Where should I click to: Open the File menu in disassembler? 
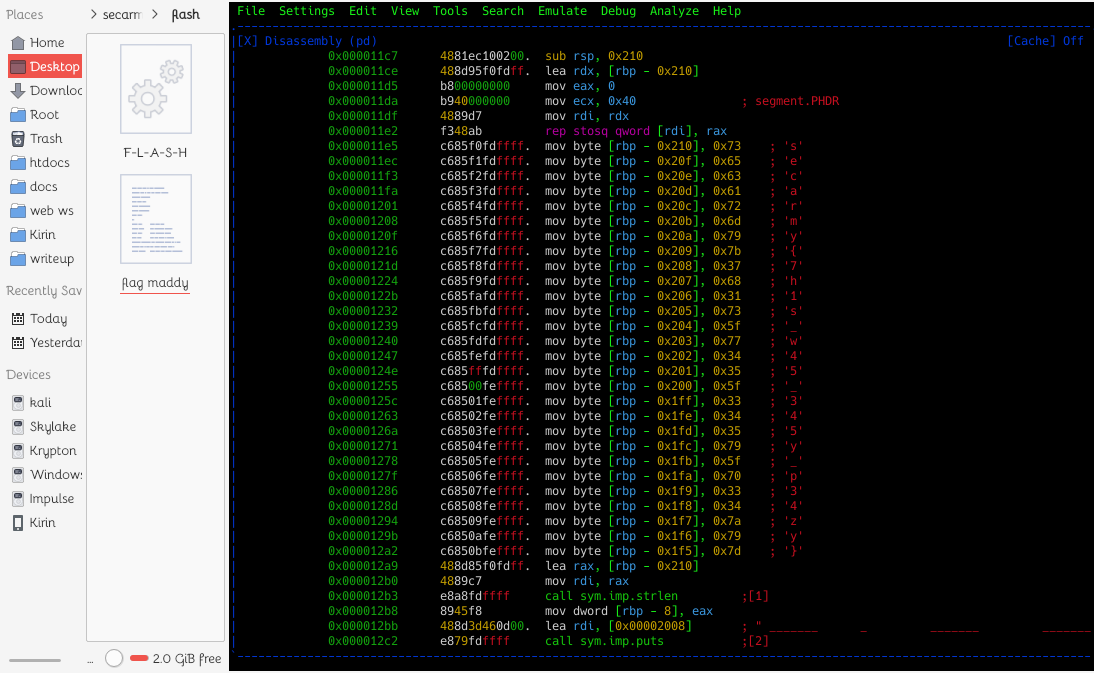point(250,11)
